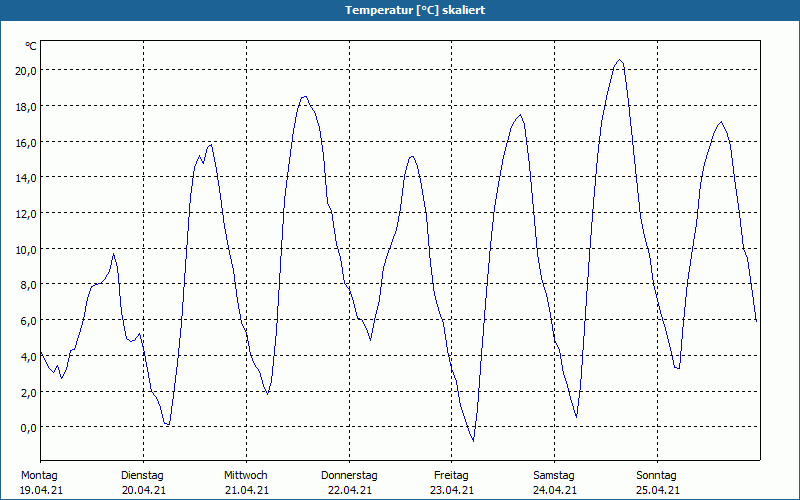
Task: Click the date 23.04.21
Action: pyautogui.click(x=452, y=490)
